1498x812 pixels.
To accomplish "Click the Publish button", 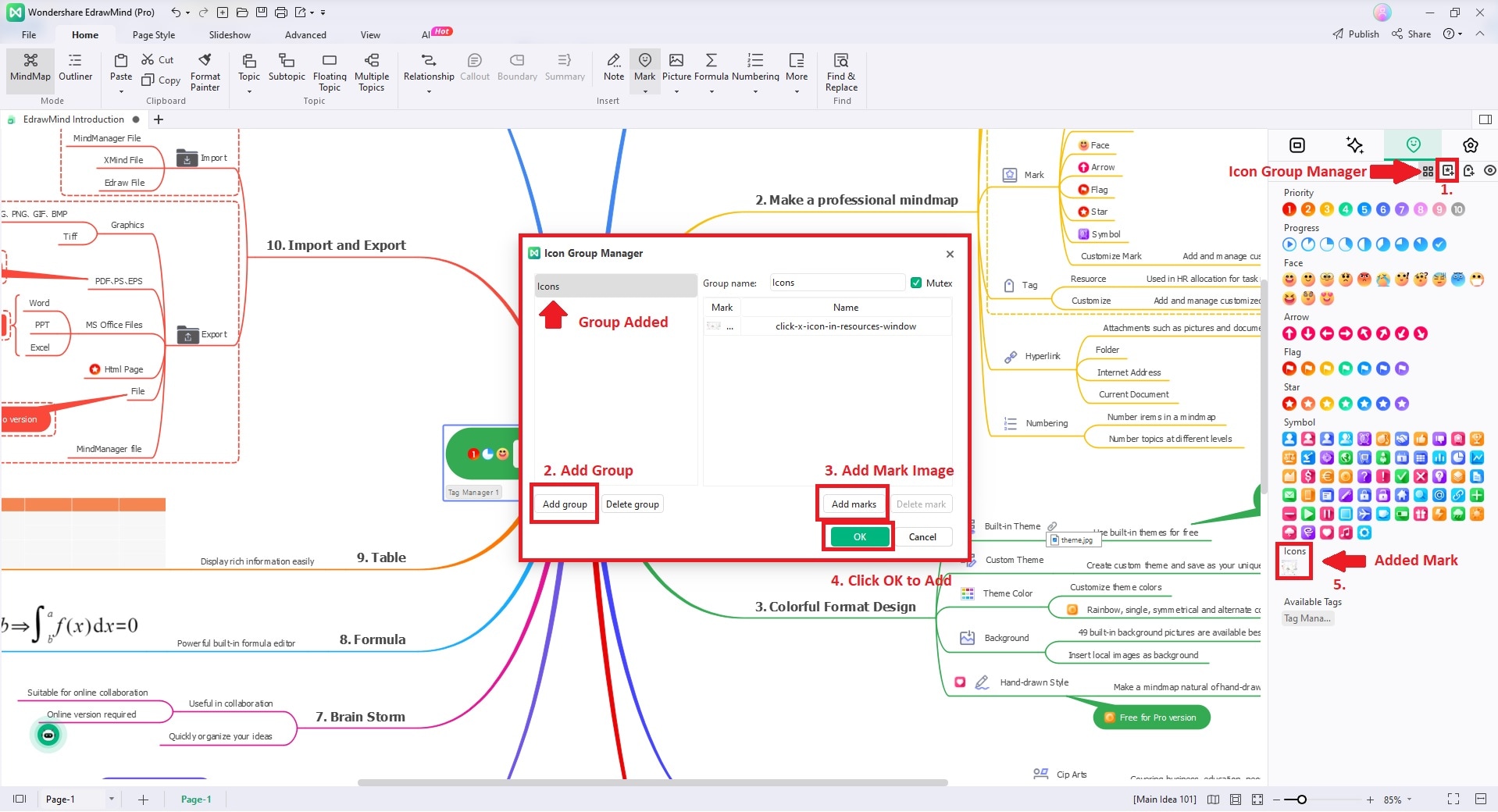I will click(x=1356, y=34).
